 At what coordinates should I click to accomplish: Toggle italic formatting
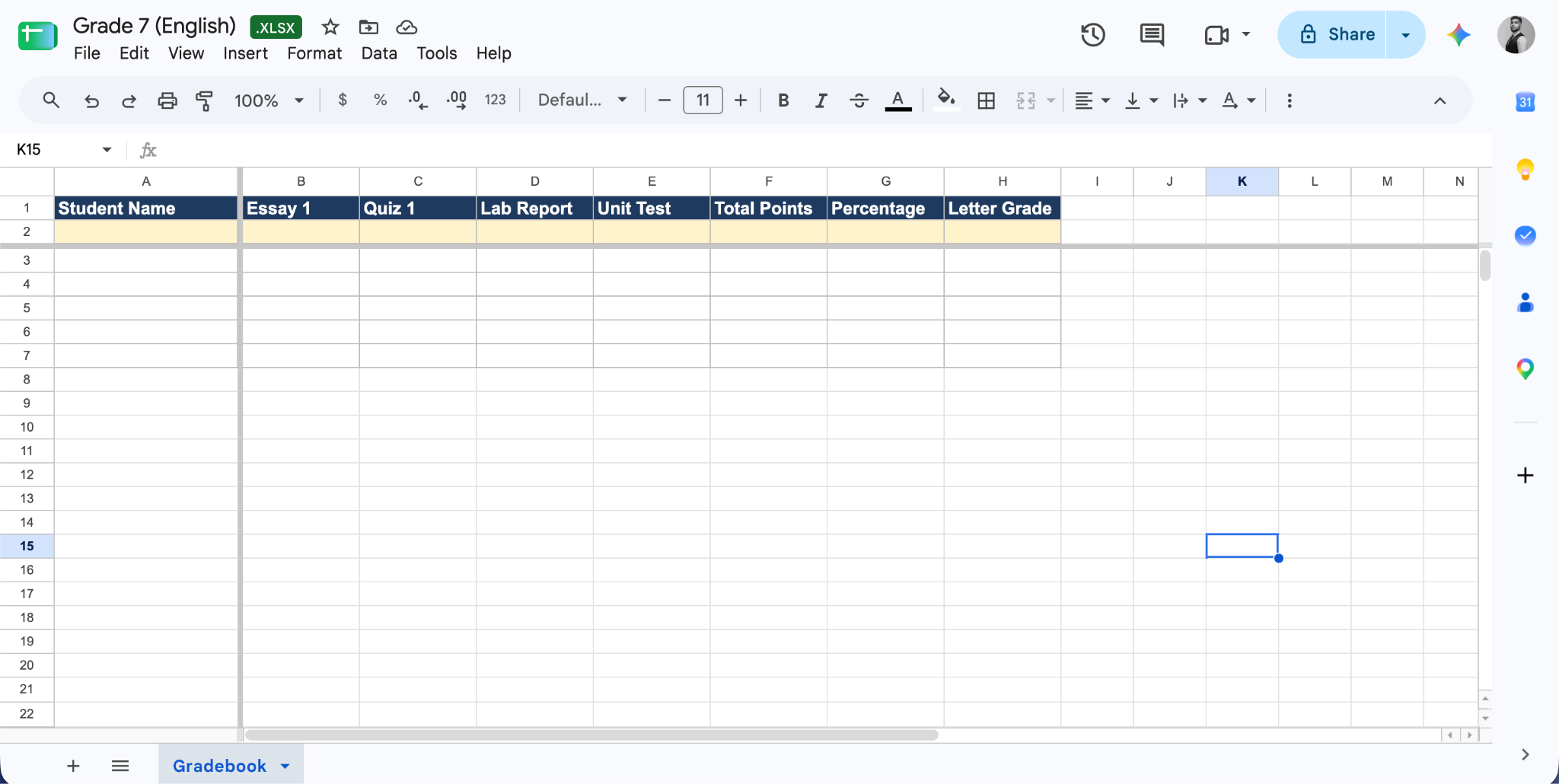click(x=821, y=100)
